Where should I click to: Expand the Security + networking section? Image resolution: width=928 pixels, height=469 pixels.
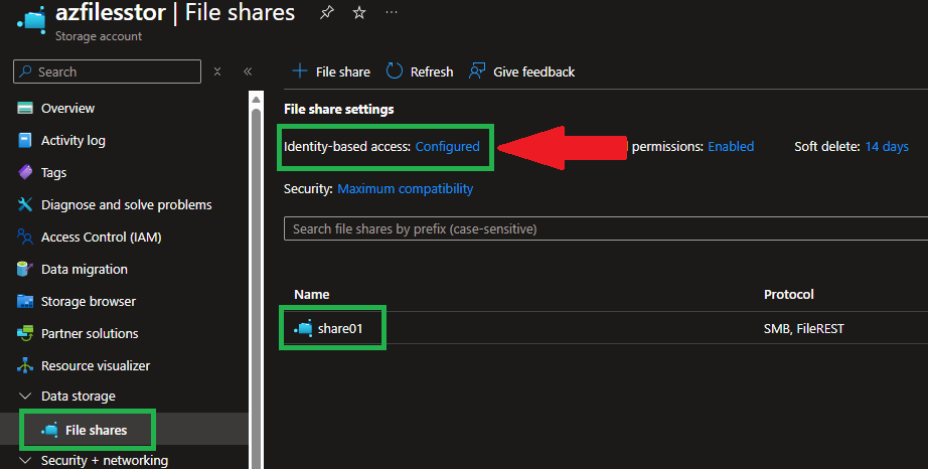point(25,461)
